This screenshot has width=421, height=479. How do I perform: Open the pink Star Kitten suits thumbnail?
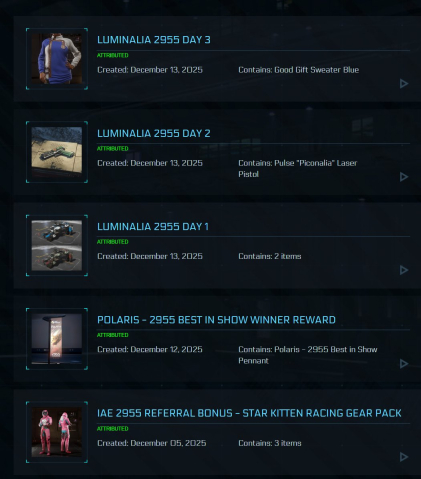pos(57,432)
